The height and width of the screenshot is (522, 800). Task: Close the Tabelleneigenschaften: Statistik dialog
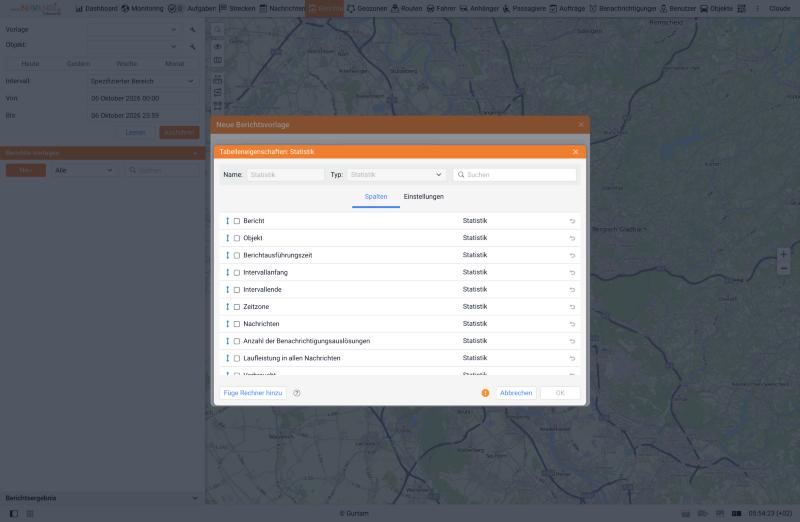click(x=576, y=152)
